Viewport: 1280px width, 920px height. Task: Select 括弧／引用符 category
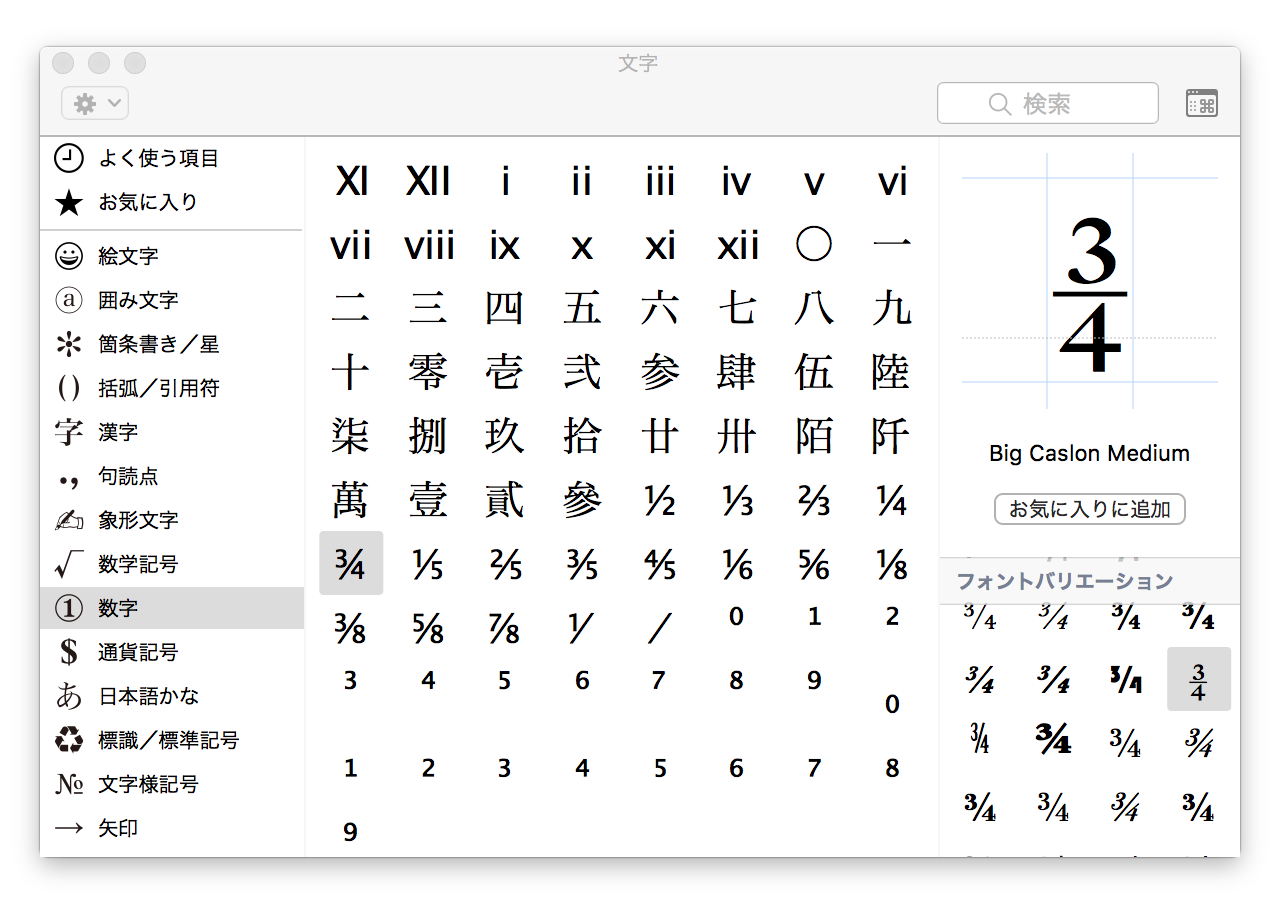point(172,388)
